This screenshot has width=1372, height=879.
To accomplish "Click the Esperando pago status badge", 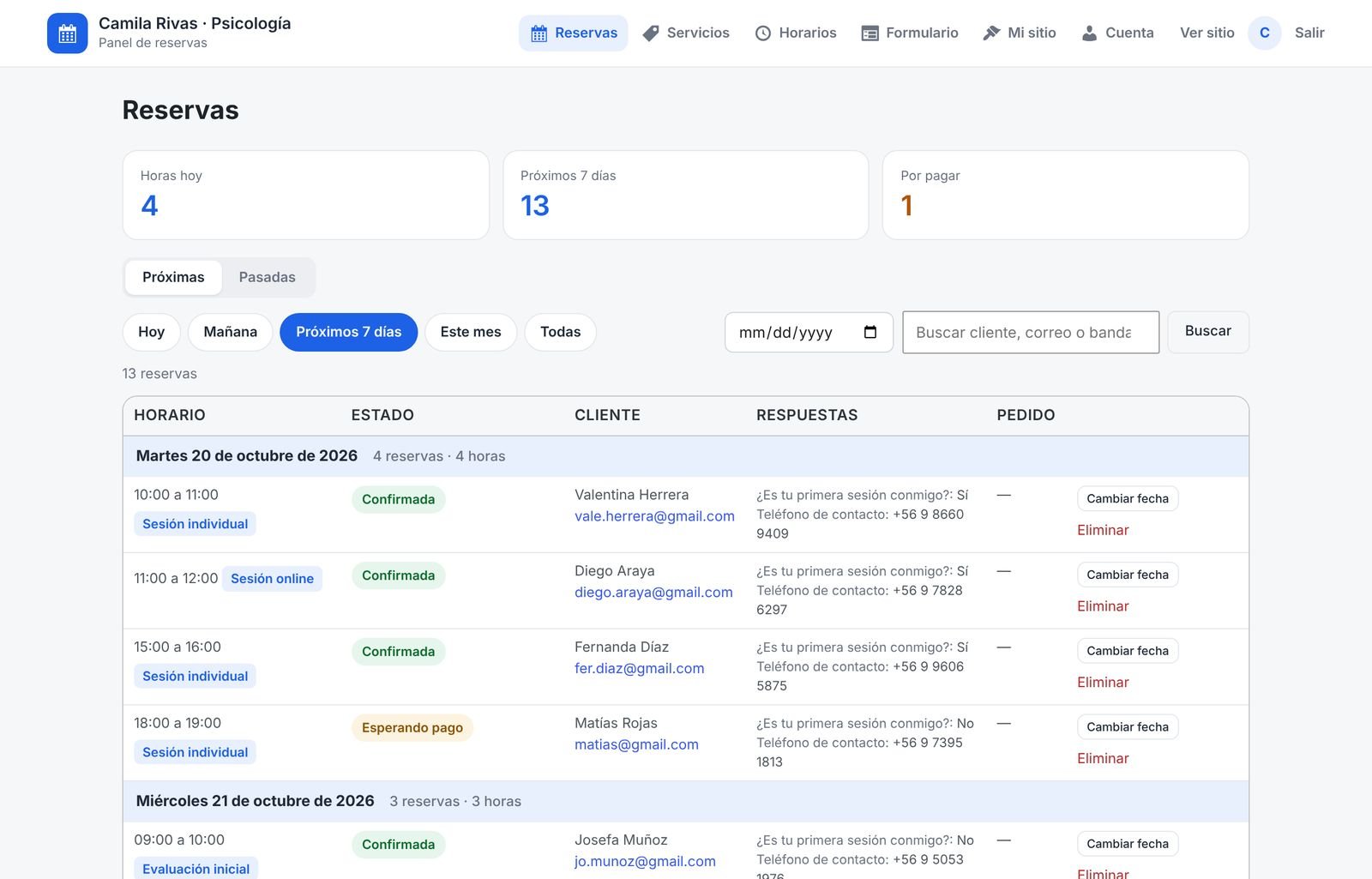I will click(412, 728).
